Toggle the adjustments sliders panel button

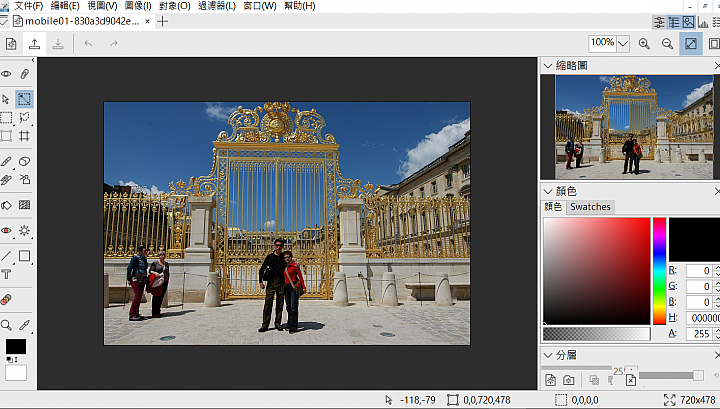(659, 22)
